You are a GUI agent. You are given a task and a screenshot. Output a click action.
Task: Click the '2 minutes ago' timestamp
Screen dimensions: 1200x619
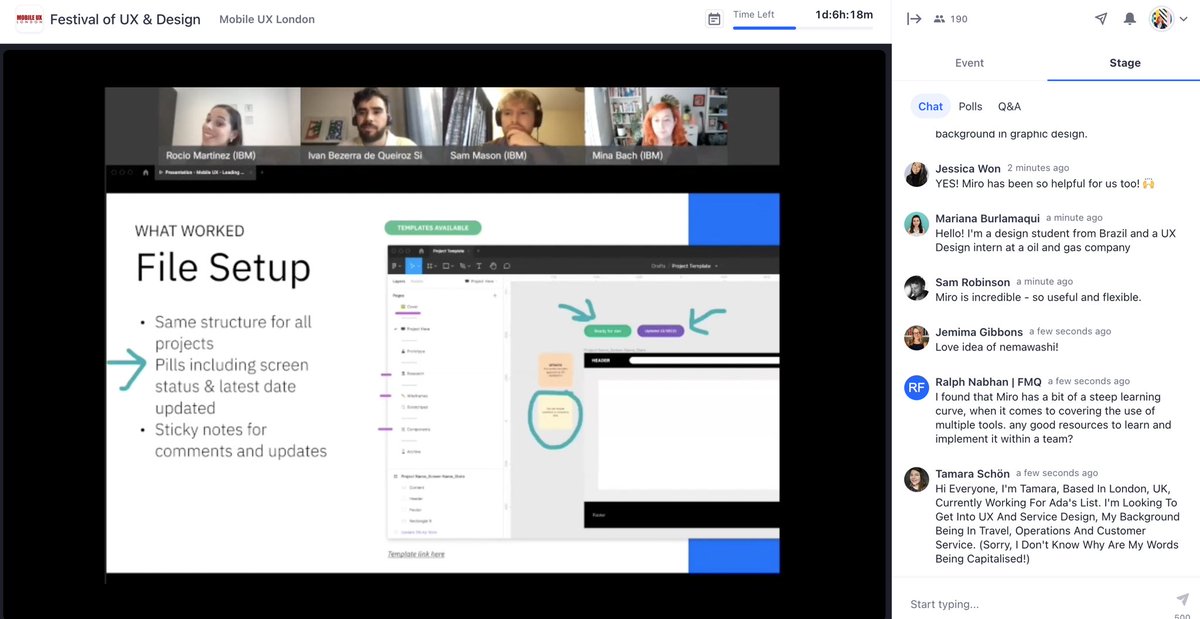1038,168
